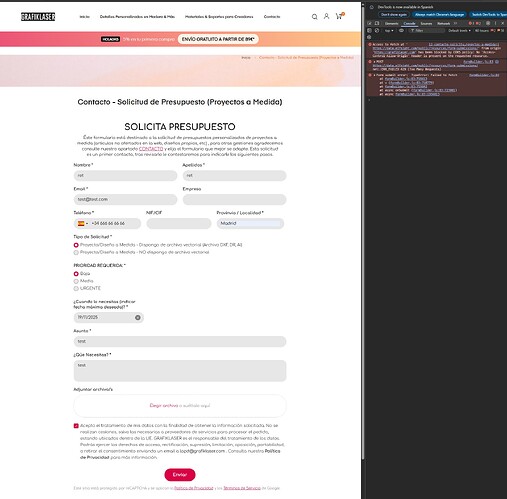
Task: Click the POST error's AI assistance icon
Action: [x=497, y=62]
